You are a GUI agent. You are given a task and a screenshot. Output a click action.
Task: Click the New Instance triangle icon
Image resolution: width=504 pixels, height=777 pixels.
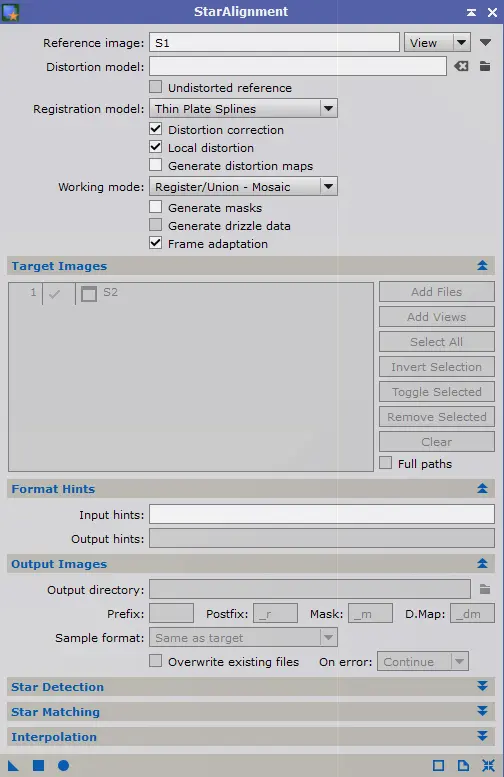click(13, 766)
